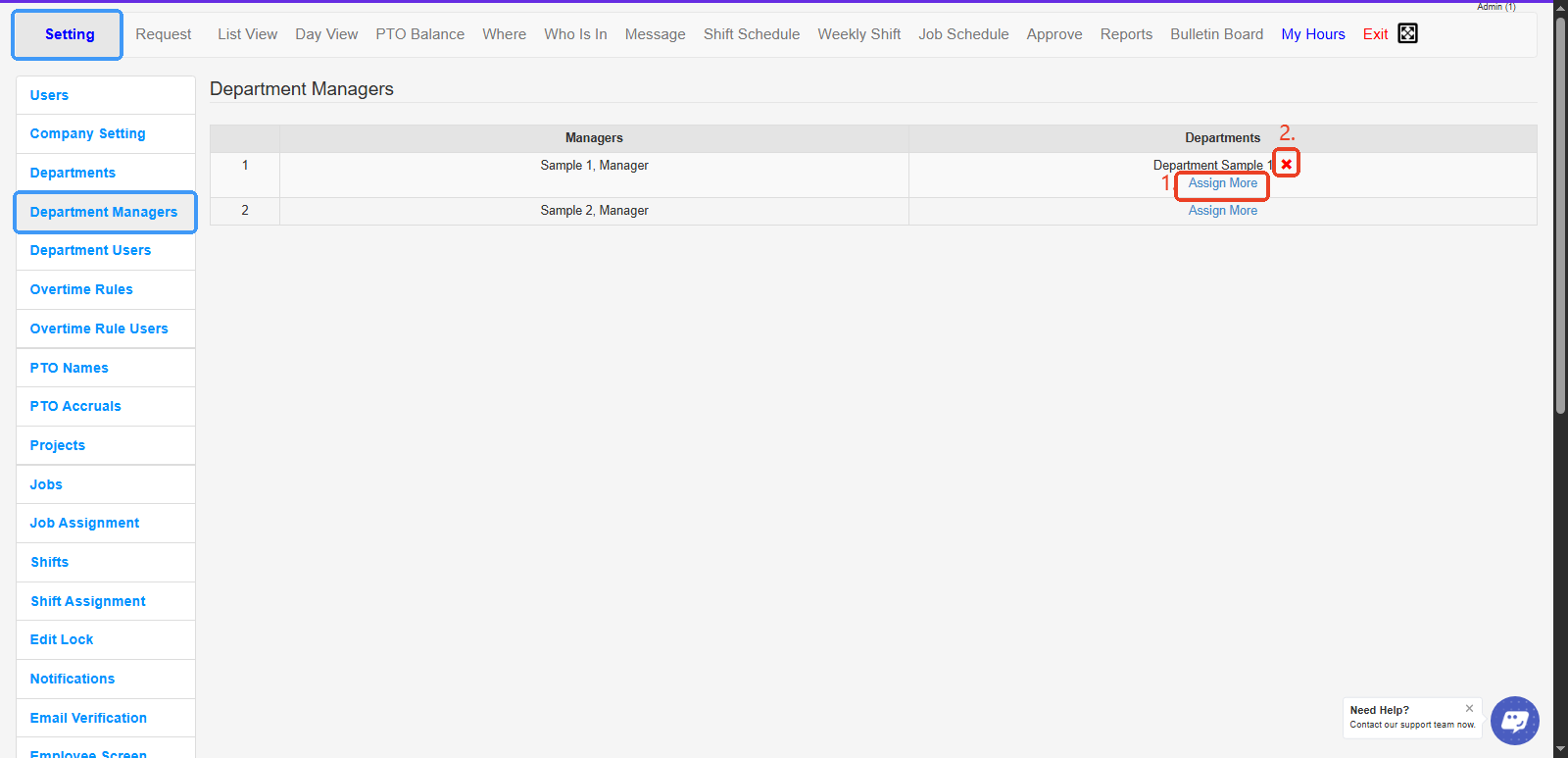Open the support chat bubble icon

click(1514, 721)
